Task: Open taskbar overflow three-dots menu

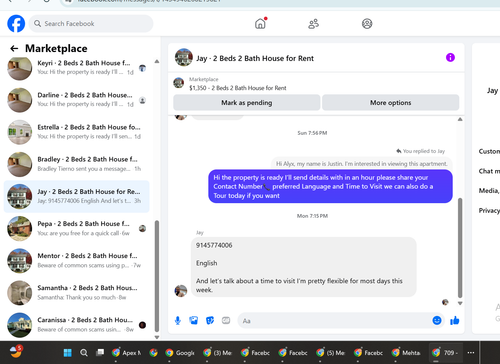Action: click(471, 353)
